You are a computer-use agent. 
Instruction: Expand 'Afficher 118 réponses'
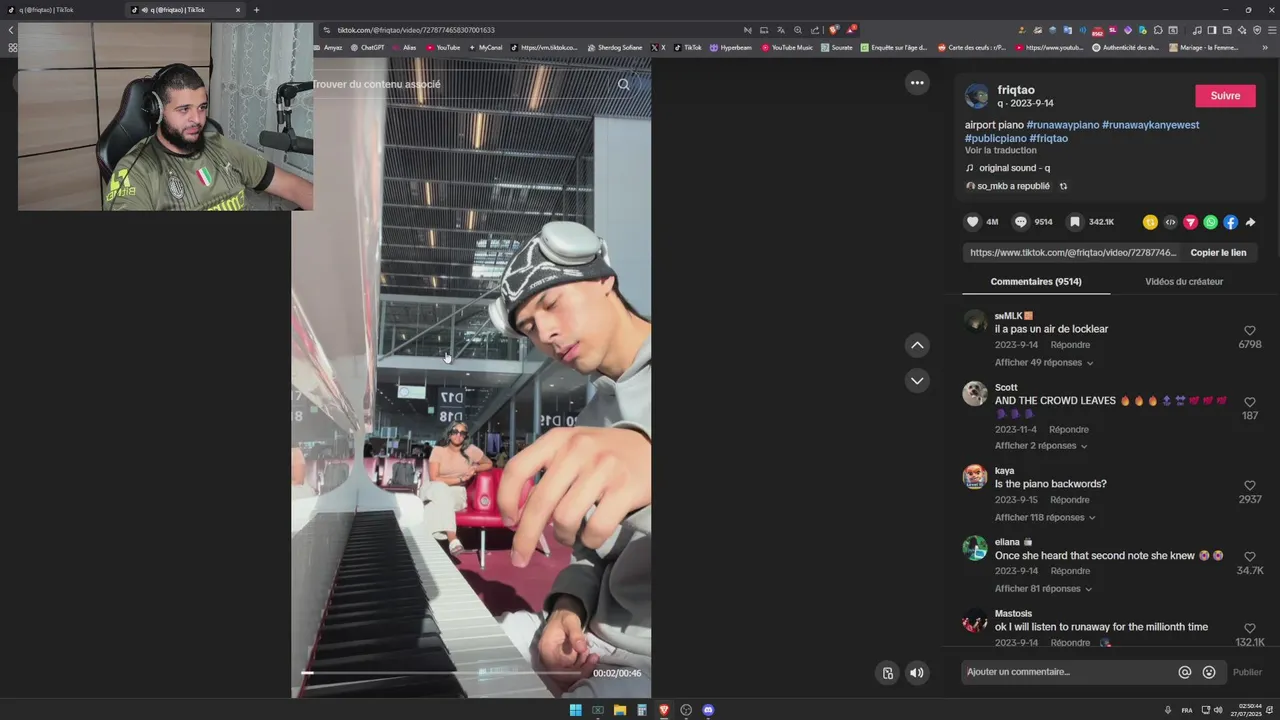pos(1045,518)
